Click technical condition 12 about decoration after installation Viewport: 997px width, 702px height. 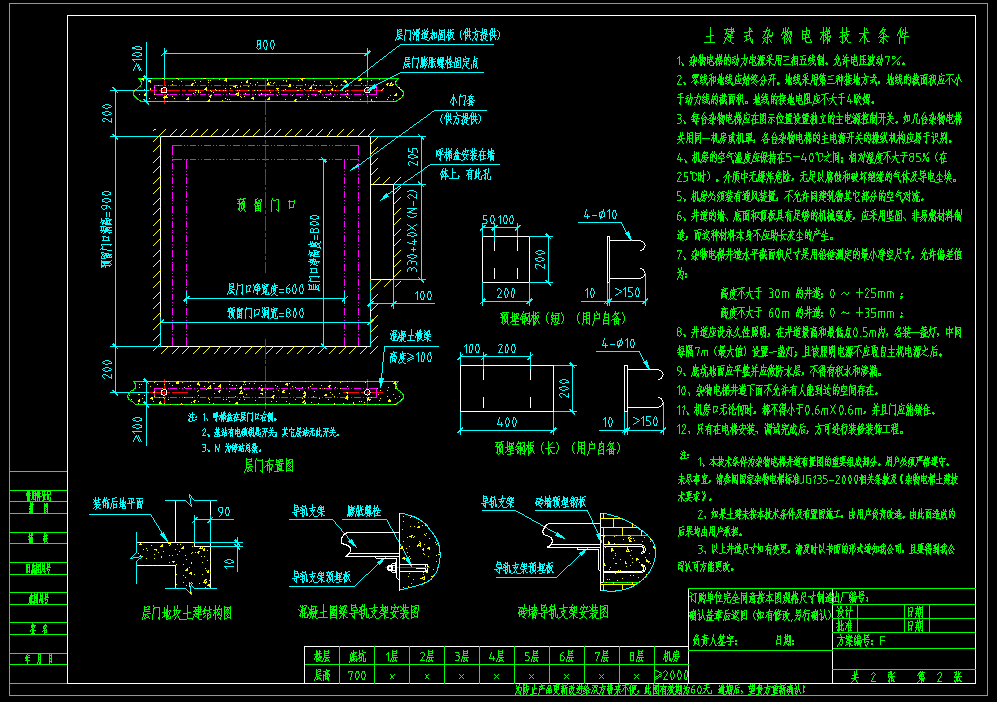790,429
